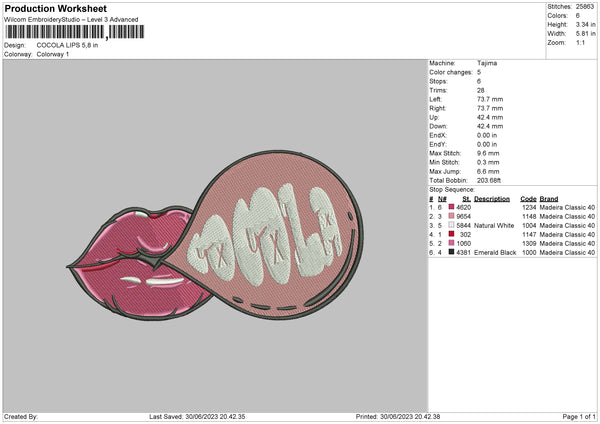600x424 pixels.
Task: Click thread code '1000'
Action: [x=529, y=253]
